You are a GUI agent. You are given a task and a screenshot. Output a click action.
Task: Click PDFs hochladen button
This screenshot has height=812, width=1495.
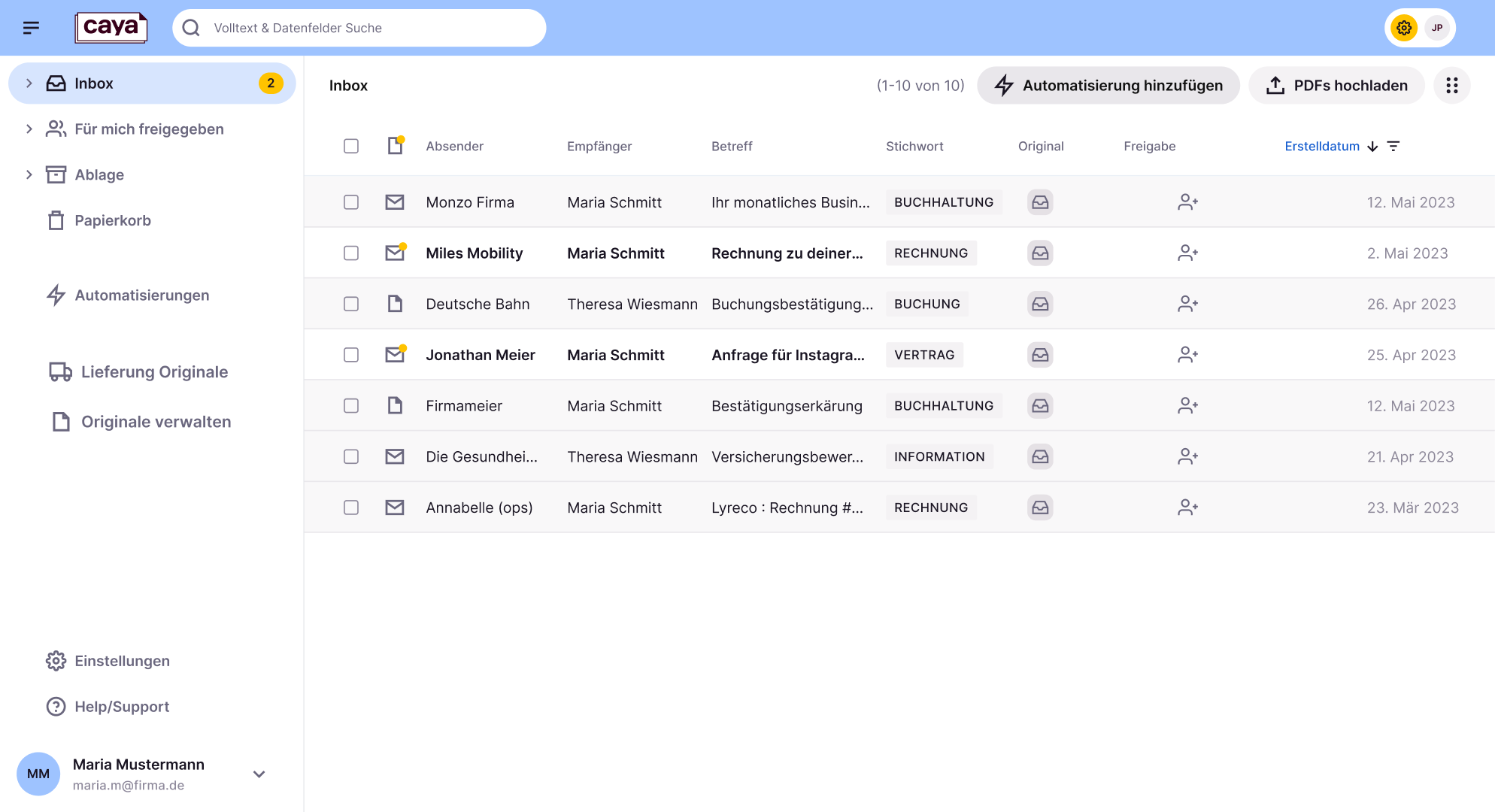click(x=1336, y=86)
